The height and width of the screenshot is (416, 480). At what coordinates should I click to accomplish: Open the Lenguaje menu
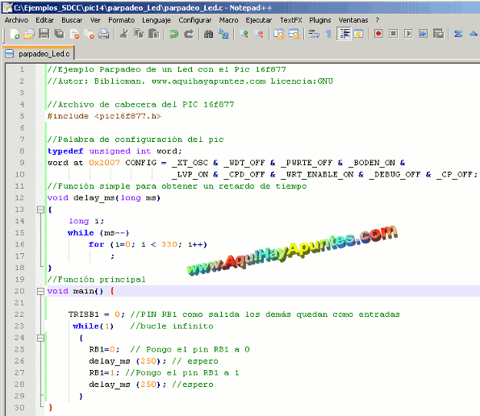coord(156,20)
